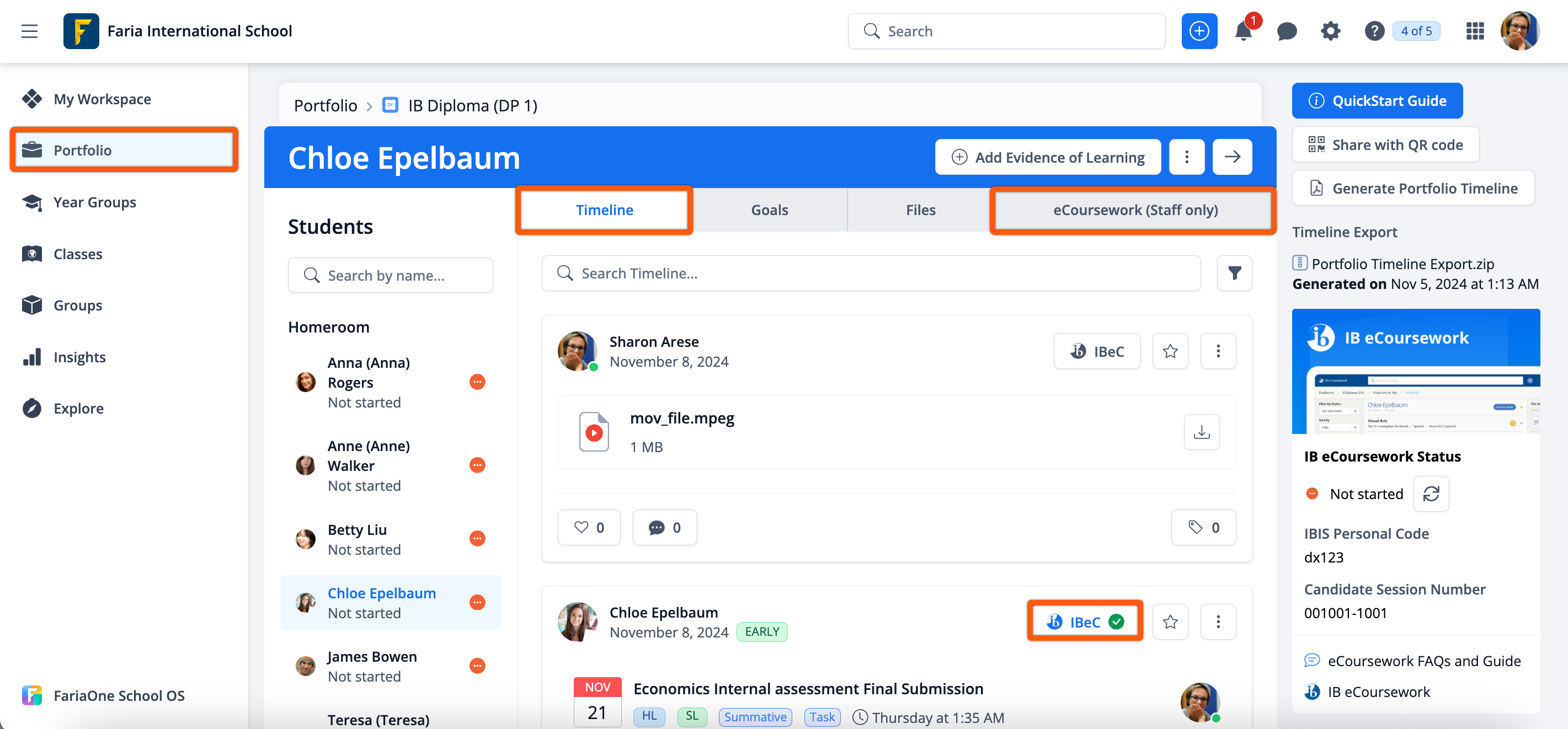Refresh the IB eCoursework status

[x=1431, y=494]
